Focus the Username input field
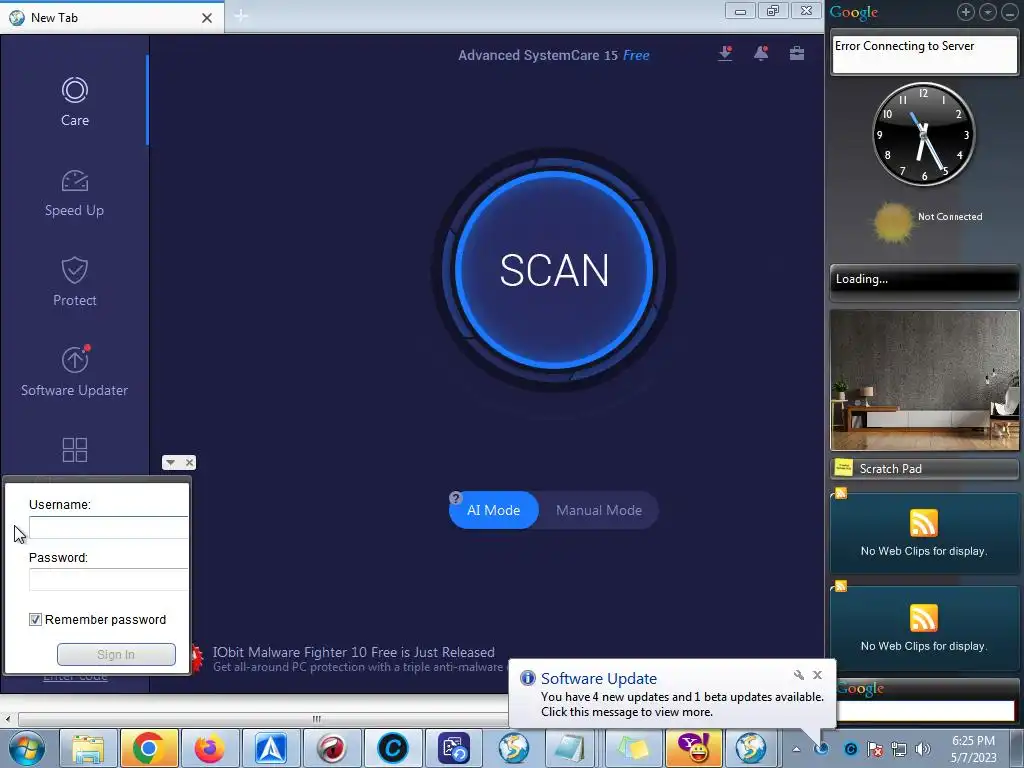This screenshot has width=1024, height=768. [x=108, y=527]
